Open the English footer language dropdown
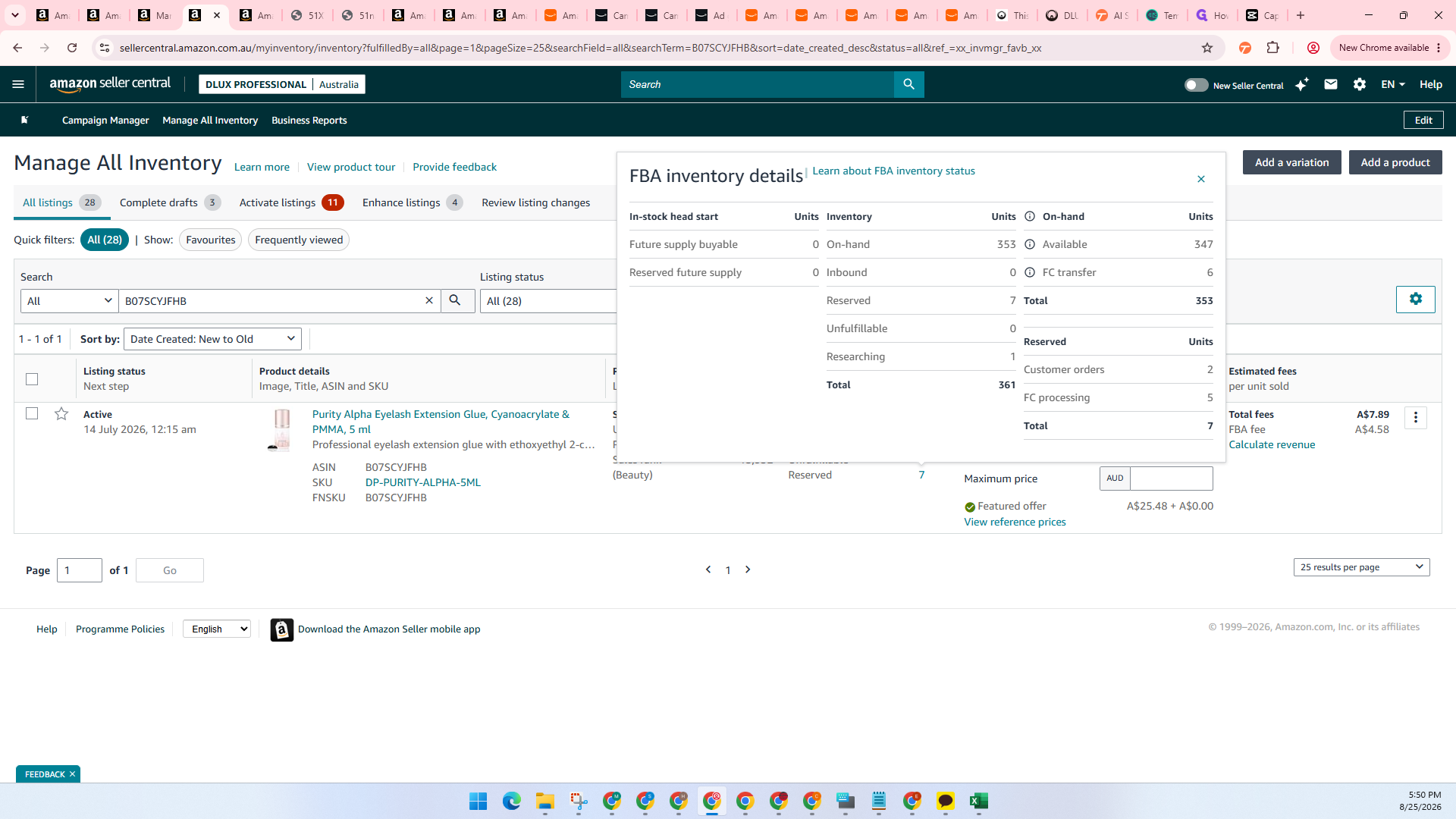 [217, 629]
